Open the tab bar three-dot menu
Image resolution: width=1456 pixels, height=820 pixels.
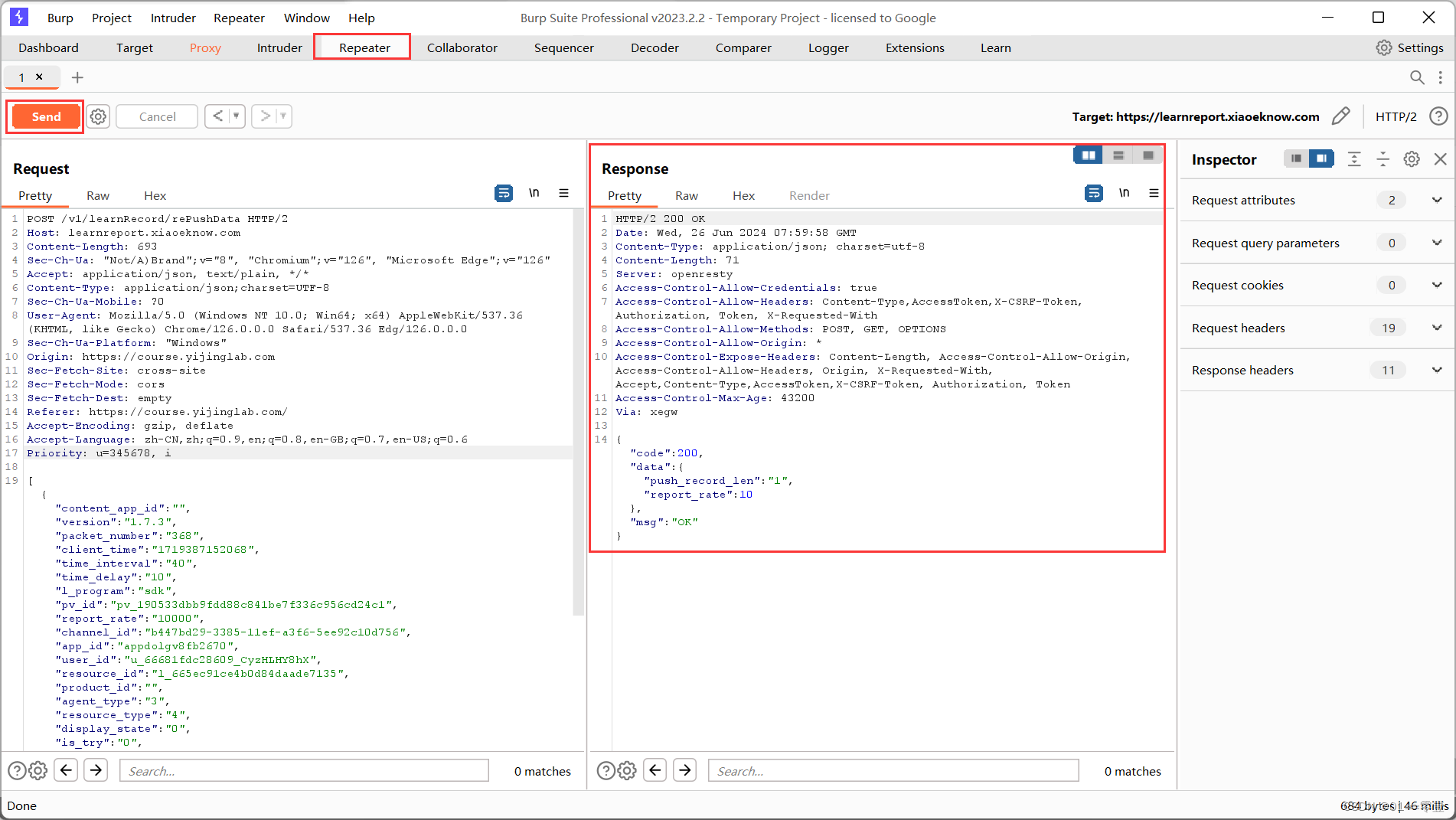point(1441,77)
